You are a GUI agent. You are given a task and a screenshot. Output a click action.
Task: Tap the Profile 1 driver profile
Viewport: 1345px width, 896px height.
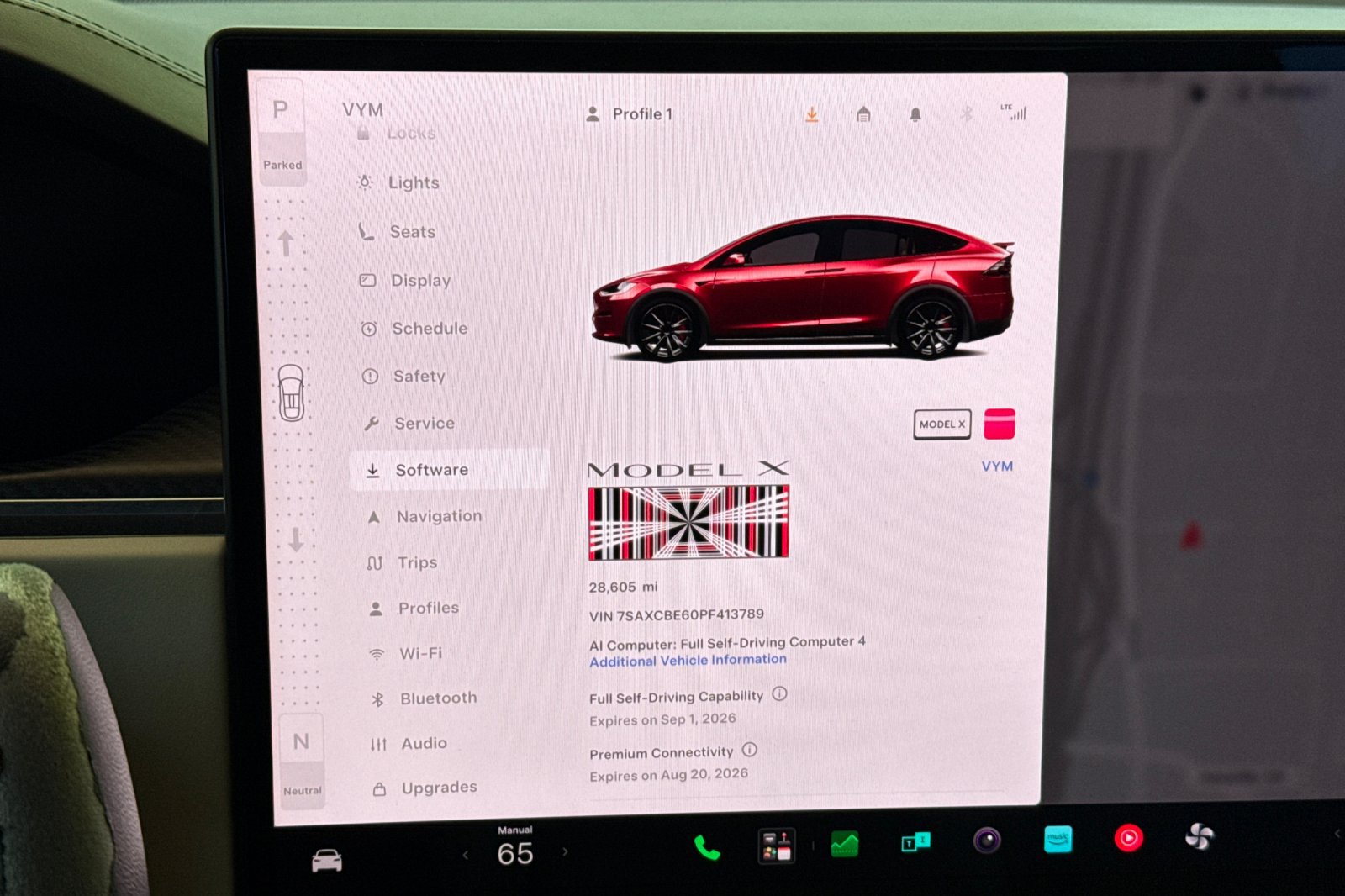pyautogui.click(x=629, y=114)
